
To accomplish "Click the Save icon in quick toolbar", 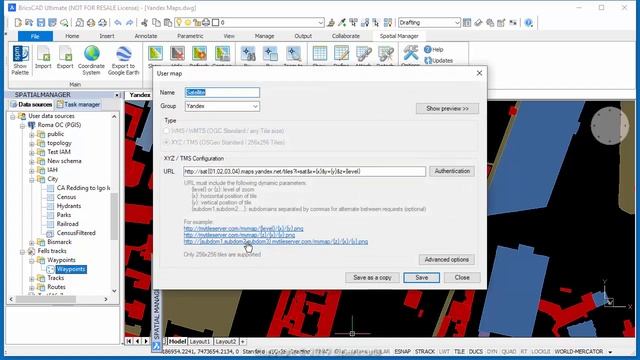I will [x=41, y=22].
